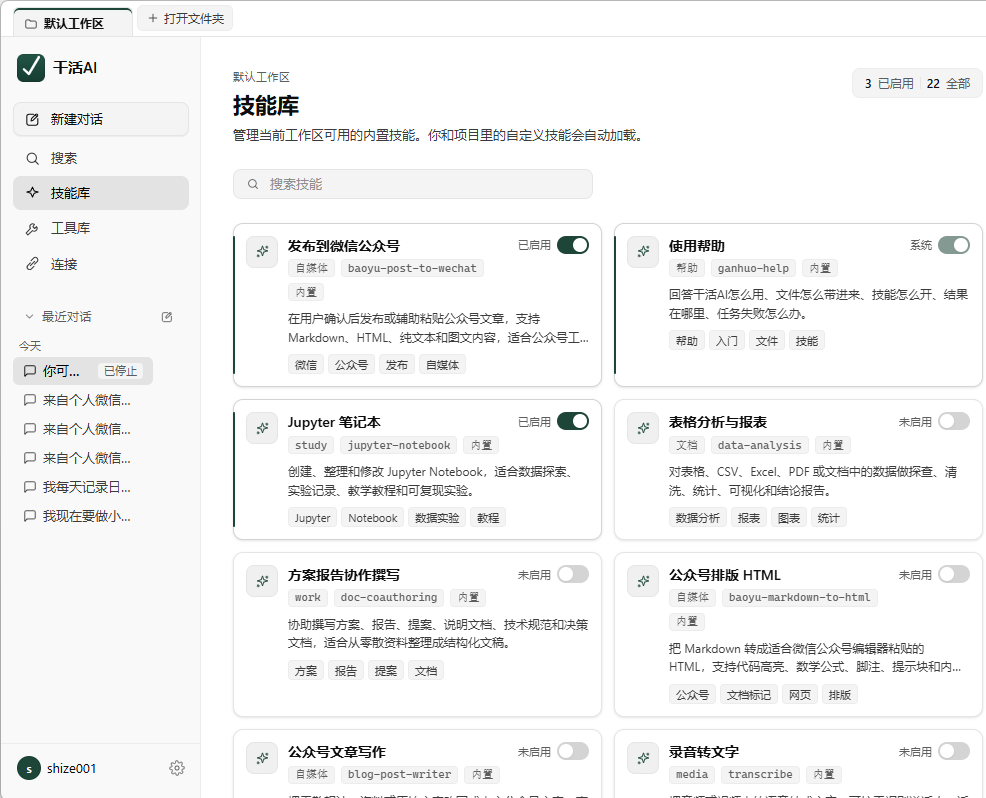Turn on the 公众号文章写作 toggle
The width and height of the screenshot is (986, 798).
(573, 751)
